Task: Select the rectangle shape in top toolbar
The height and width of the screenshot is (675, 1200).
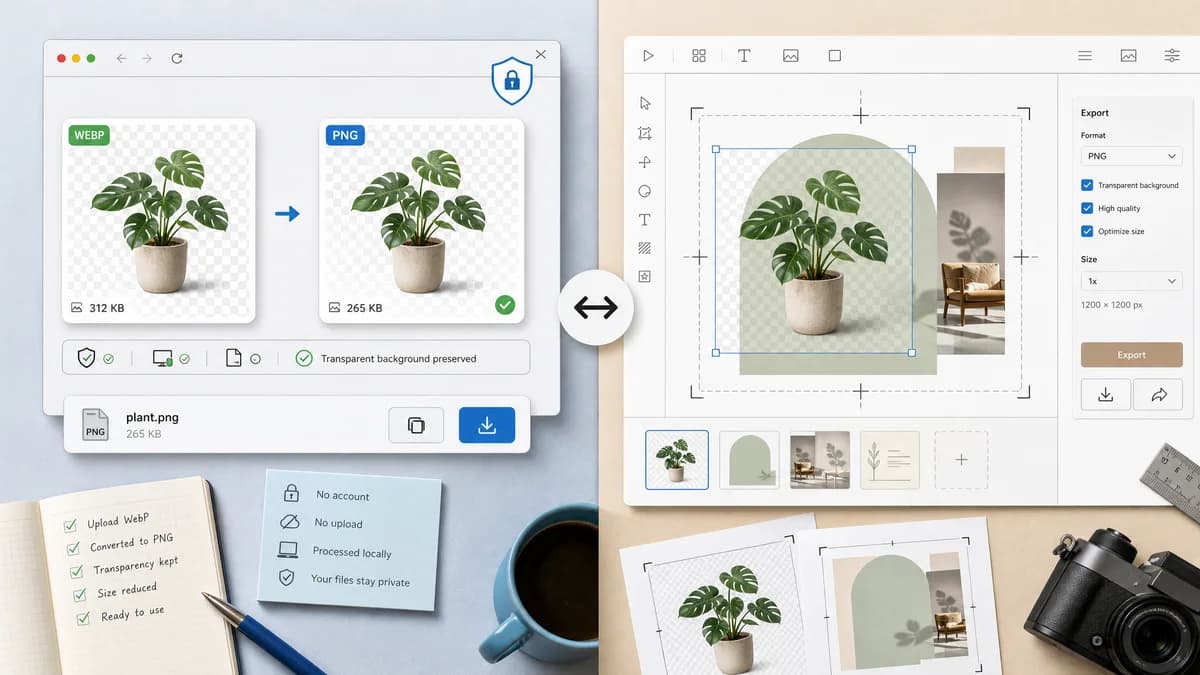Action: (835, 56)
